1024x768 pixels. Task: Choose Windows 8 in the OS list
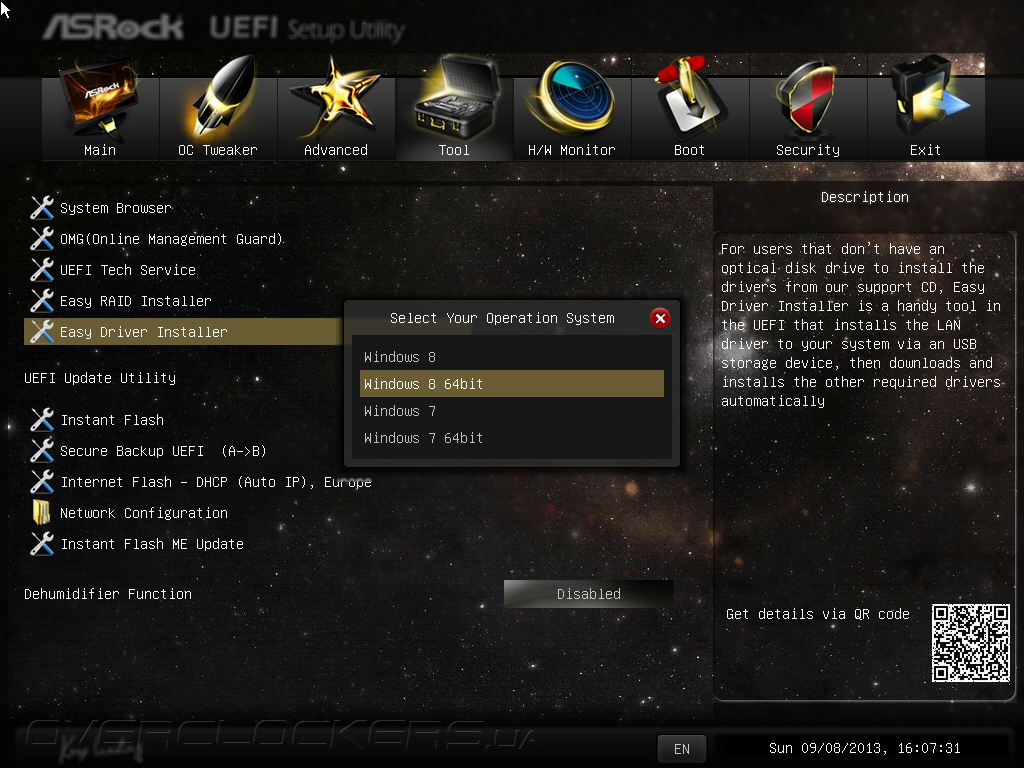pyautogui.click(x=511, y=357)
